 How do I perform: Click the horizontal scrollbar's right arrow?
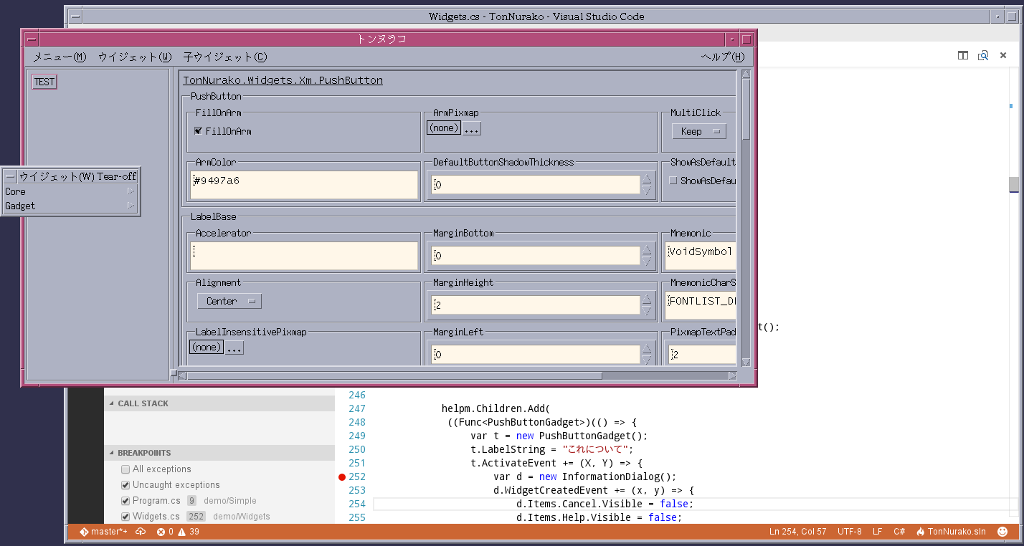point(732,376)
